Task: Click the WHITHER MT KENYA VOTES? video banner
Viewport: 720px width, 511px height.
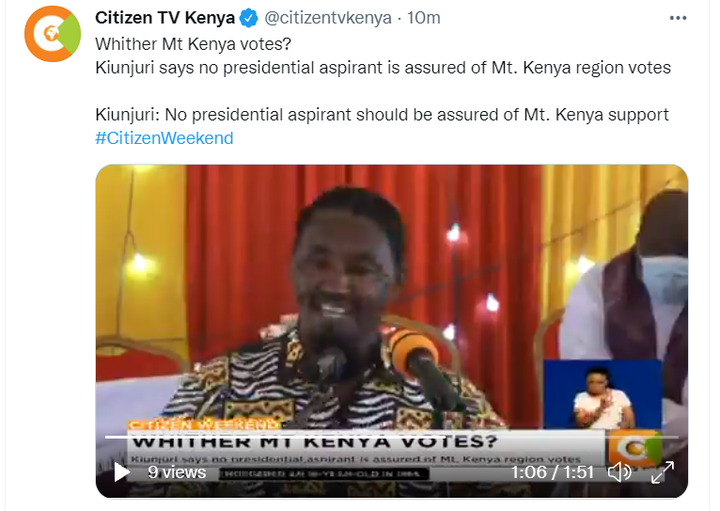Action: point(315,442)
